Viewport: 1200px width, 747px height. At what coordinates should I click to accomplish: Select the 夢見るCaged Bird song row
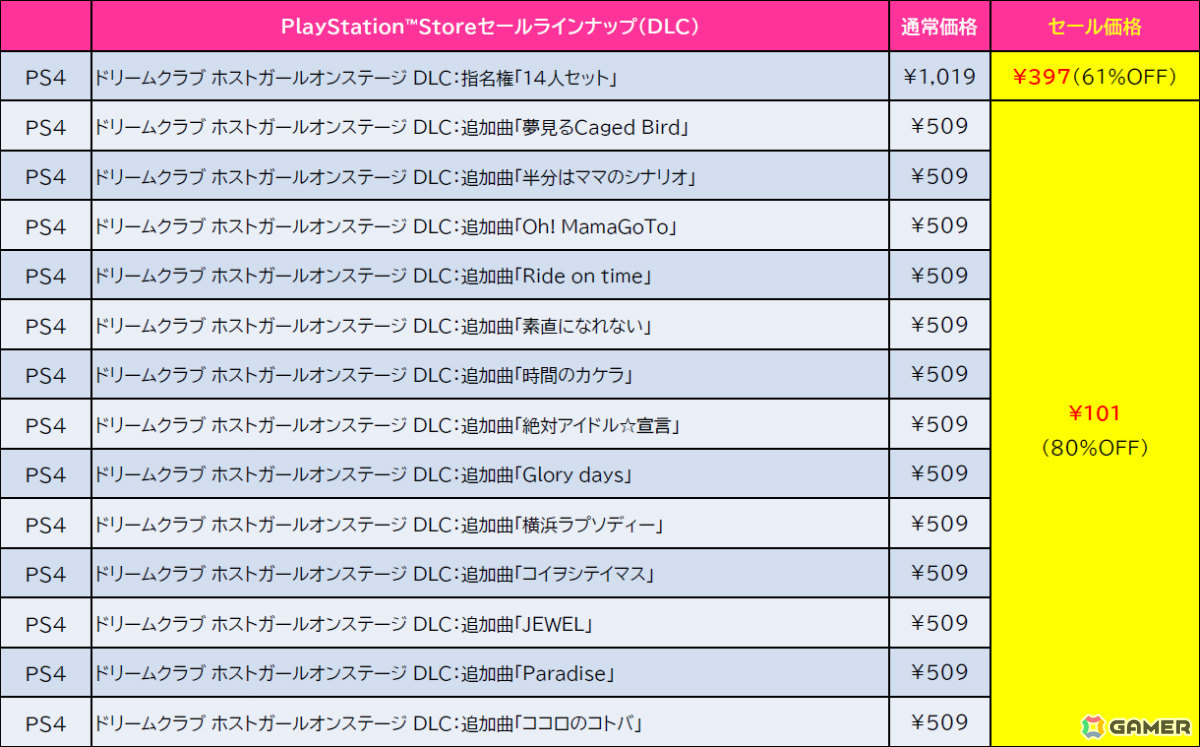click(x=490, y=126)
